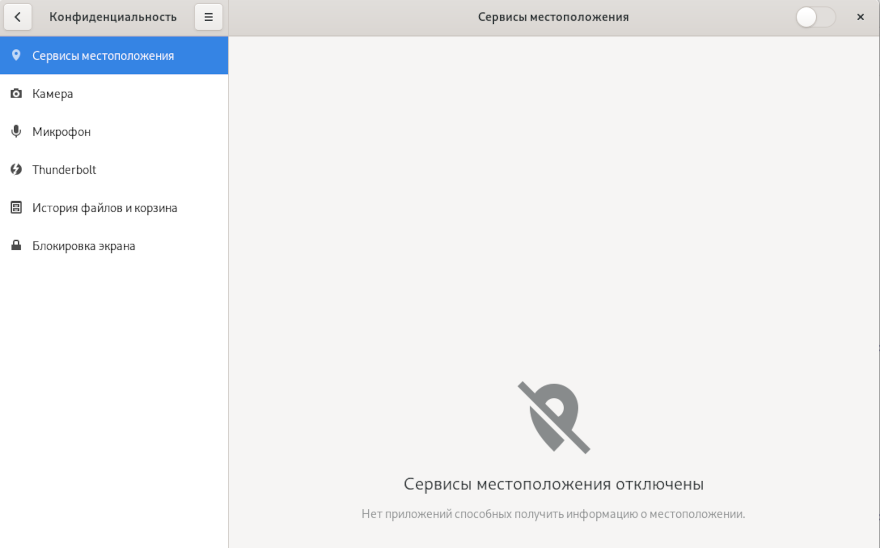Viewport: 880px width, 548px height.
Task: Switch to the "Микрофон" settings
Action: click(61, 132)
